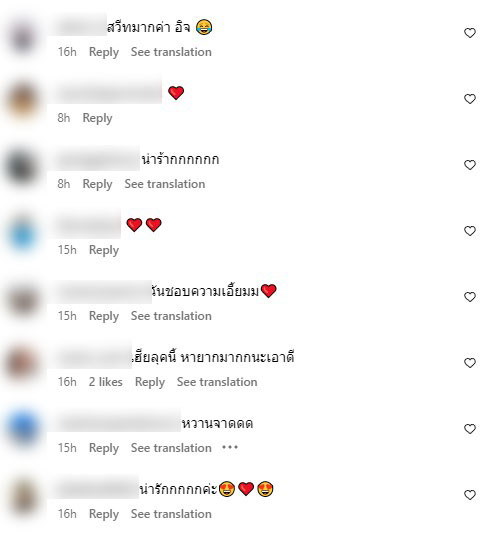See translation of the first comment
This screenshot has width=486, height=537.
(x=171, y=52)
